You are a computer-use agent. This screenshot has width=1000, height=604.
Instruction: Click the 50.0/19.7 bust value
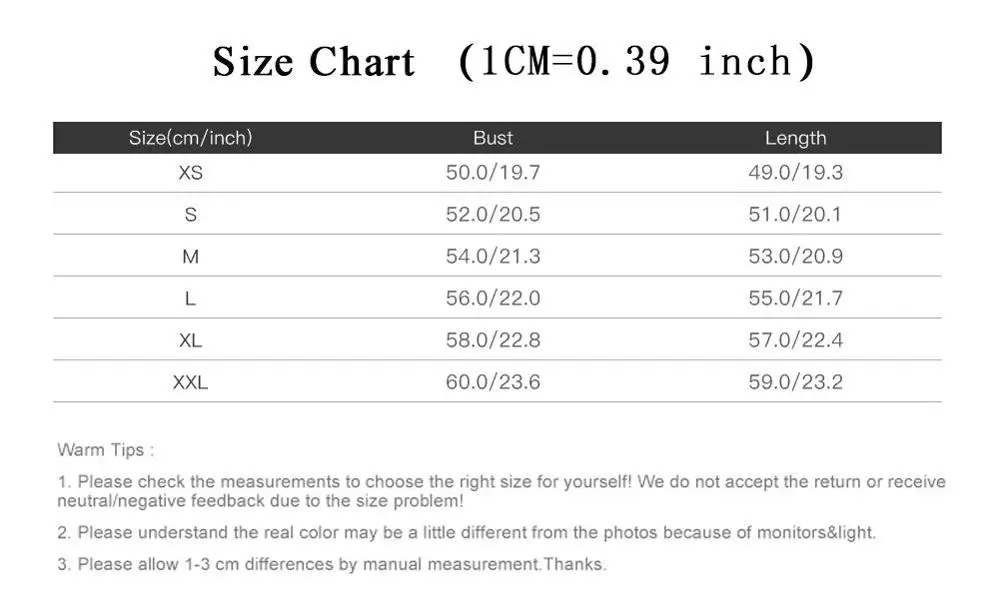pyautogui.click(x=493, y=173)
